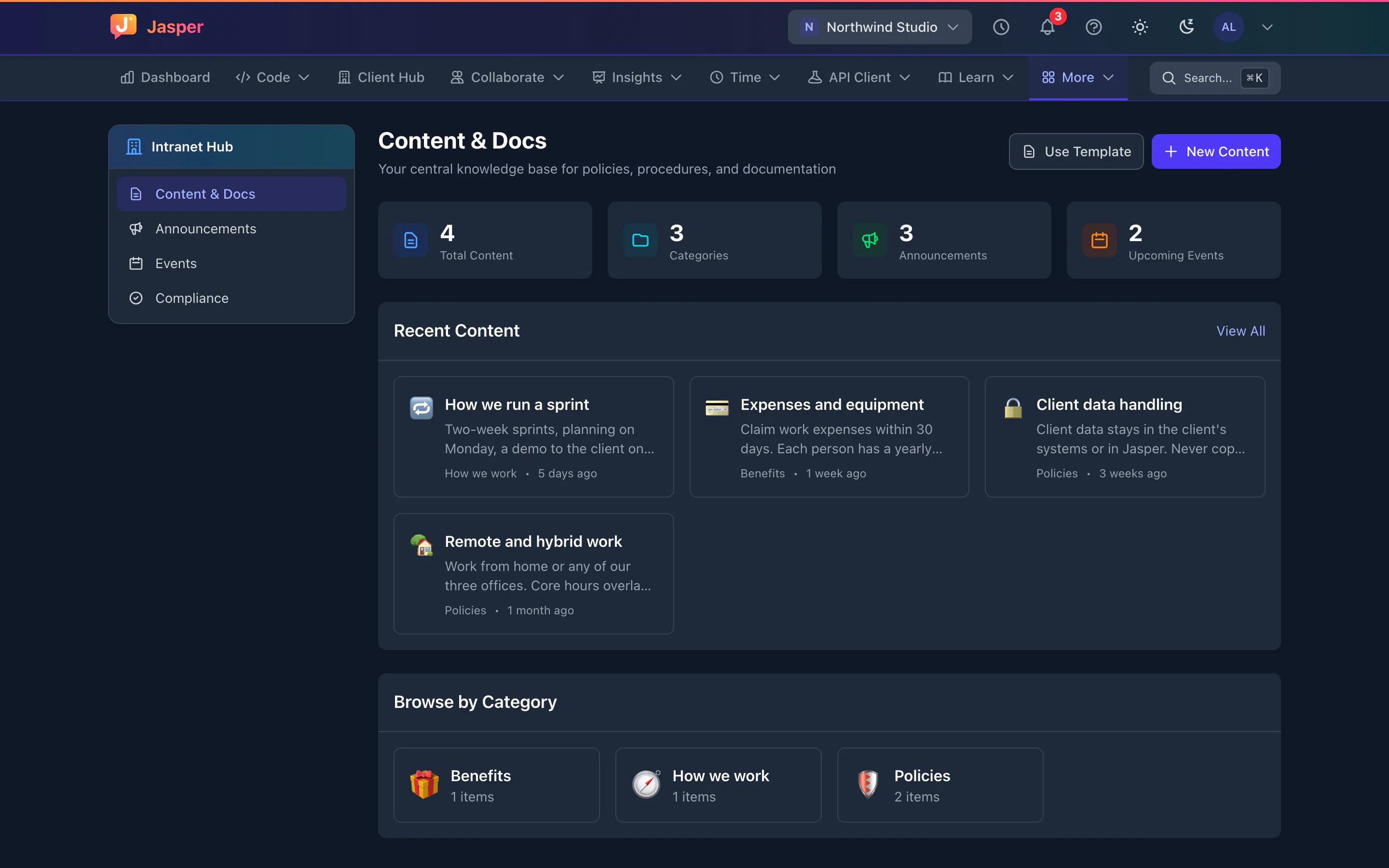Expand the Code menu
This screenshot has width=1389, height=868.
[x=272, y=78]
